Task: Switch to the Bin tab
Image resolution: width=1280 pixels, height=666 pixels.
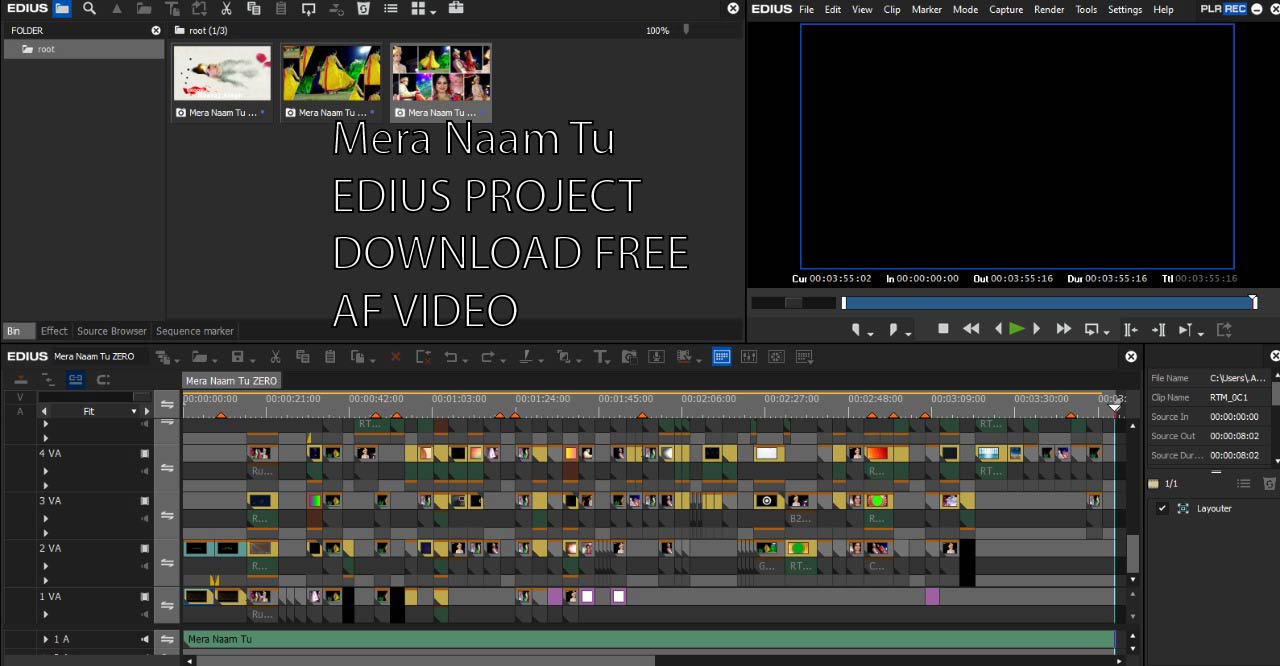Action: pos(14,331)
